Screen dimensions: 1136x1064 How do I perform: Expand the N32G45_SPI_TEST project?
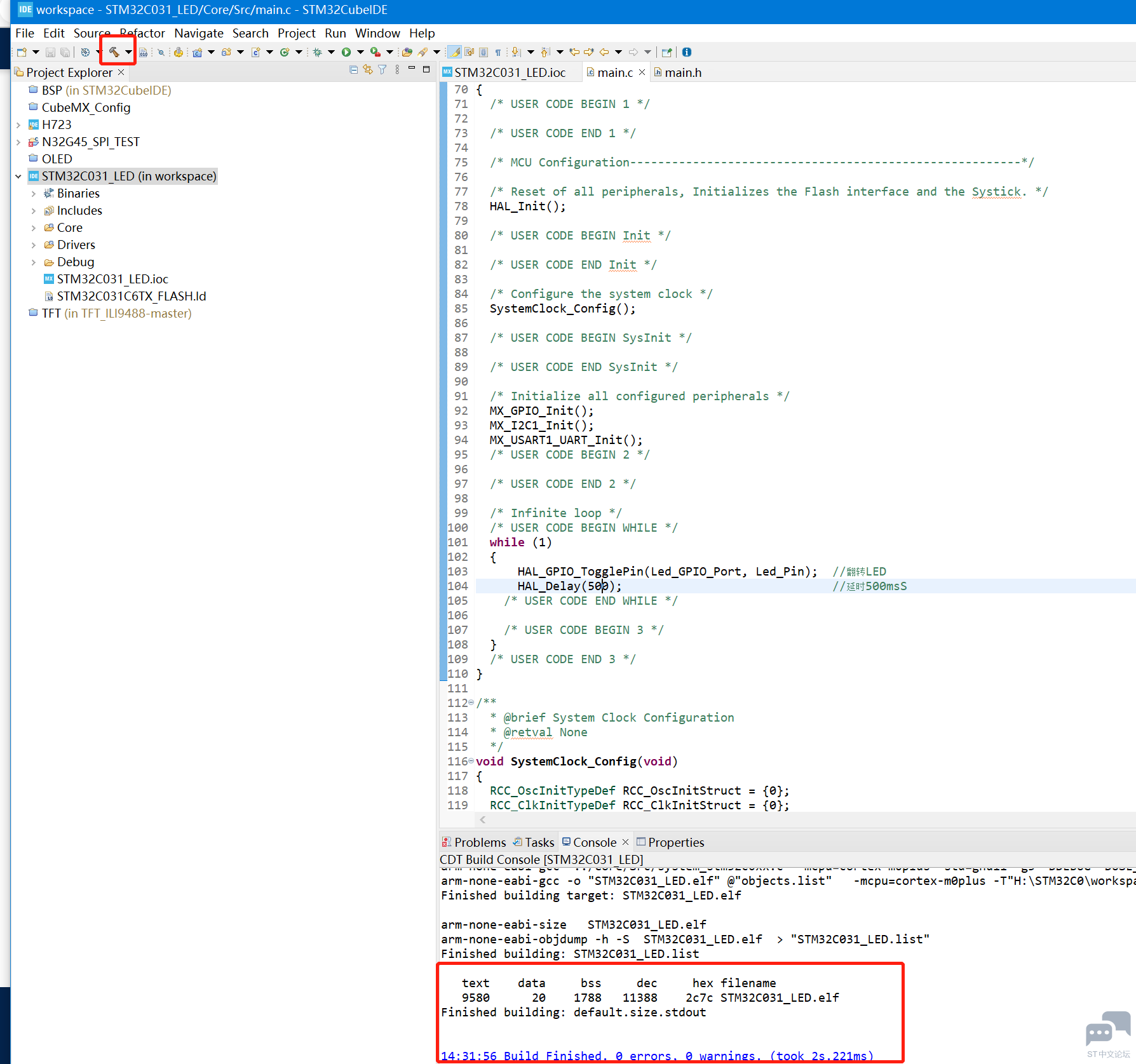pyautogui.click(x=18, y=142)
